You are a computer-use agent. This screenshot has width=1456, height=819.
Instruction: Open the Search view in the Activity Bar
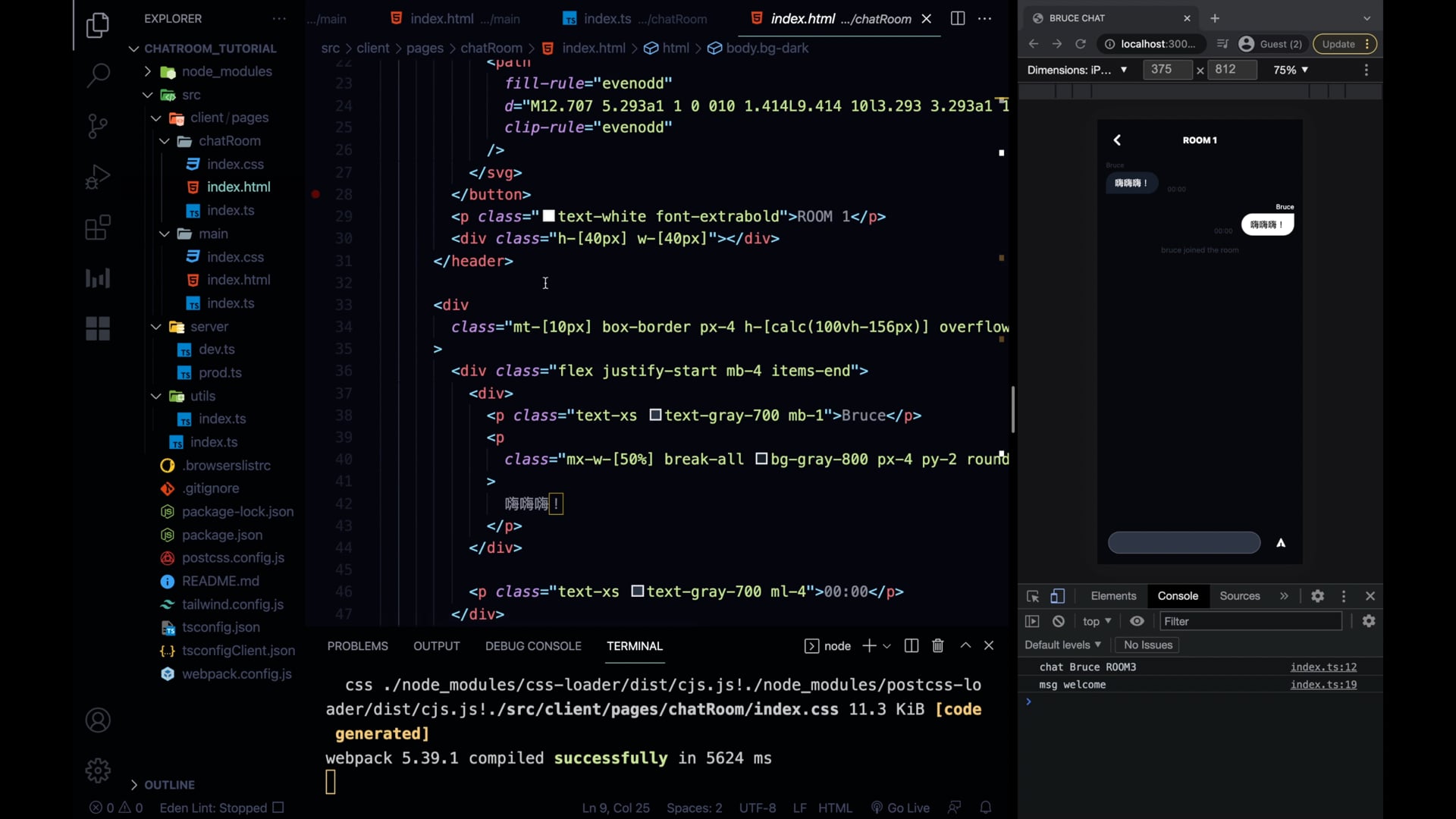[99, 76]
